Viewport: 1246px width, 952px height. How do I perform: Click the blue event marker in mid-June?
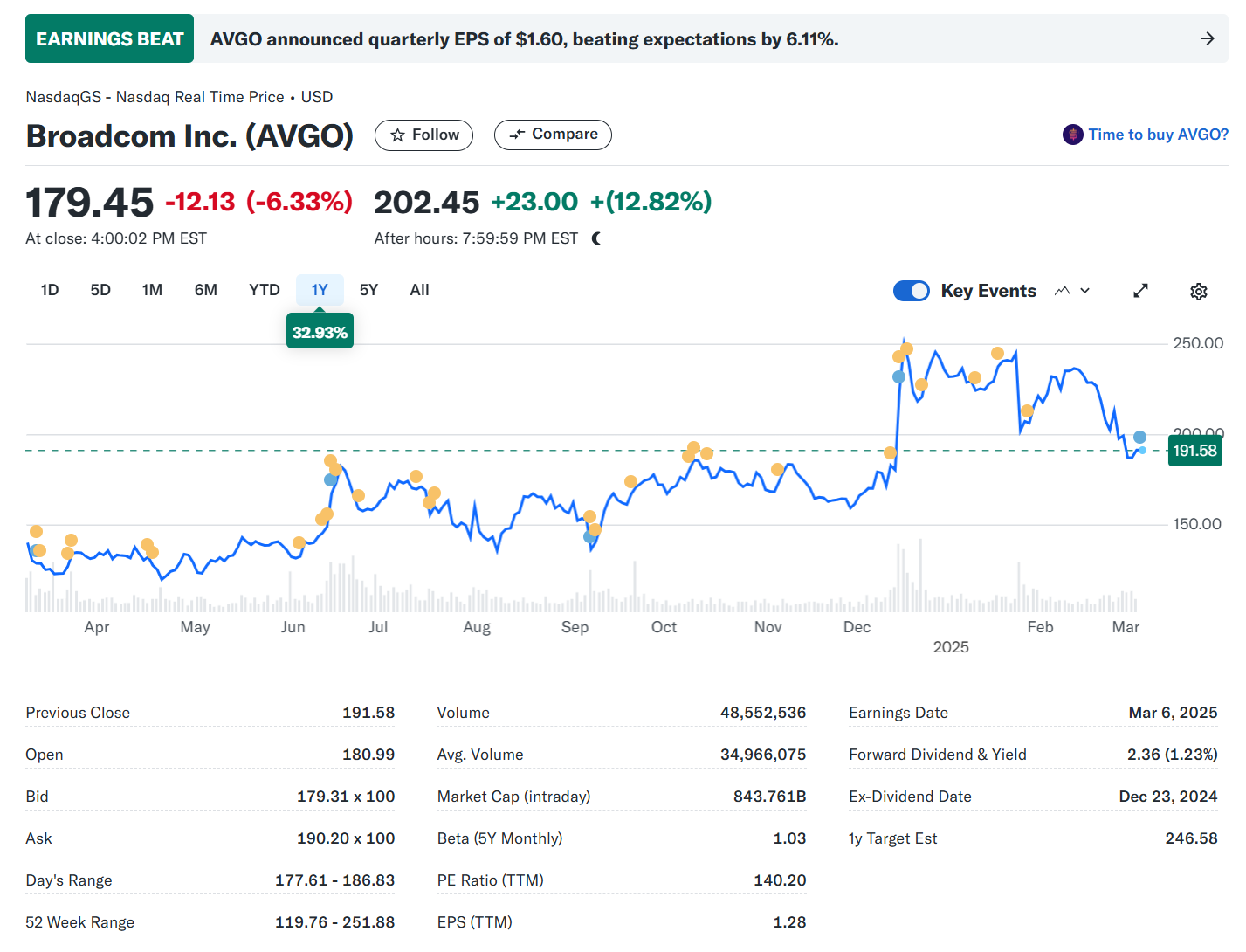point(330,479)
